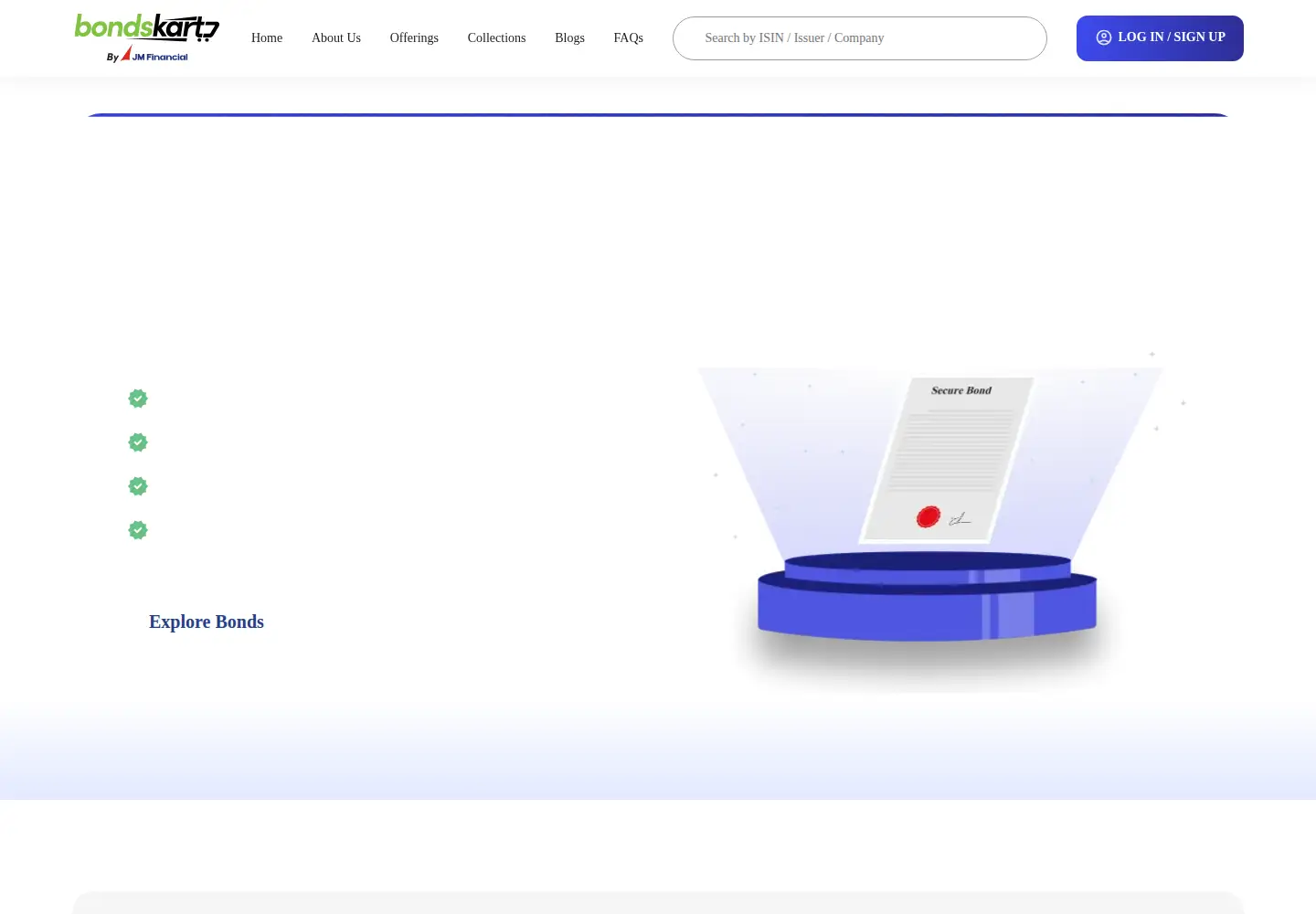Visit the Blogs page

click(569, 37)
